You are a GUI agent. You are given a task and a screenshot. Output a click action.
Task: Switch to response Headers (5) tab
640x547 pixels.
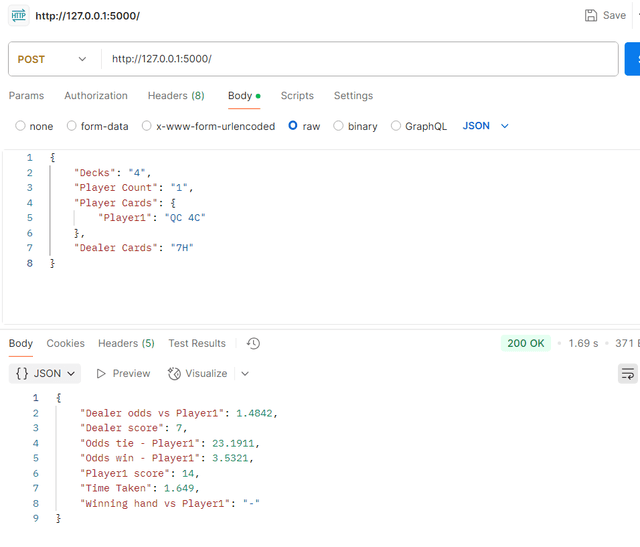[126, 343]
